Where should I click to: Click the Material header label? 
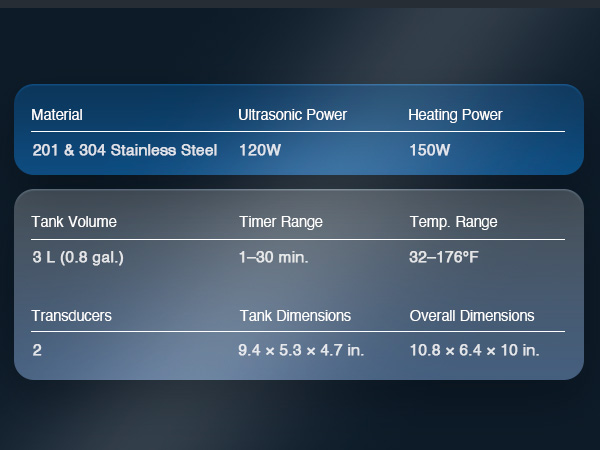pos(57,115)
